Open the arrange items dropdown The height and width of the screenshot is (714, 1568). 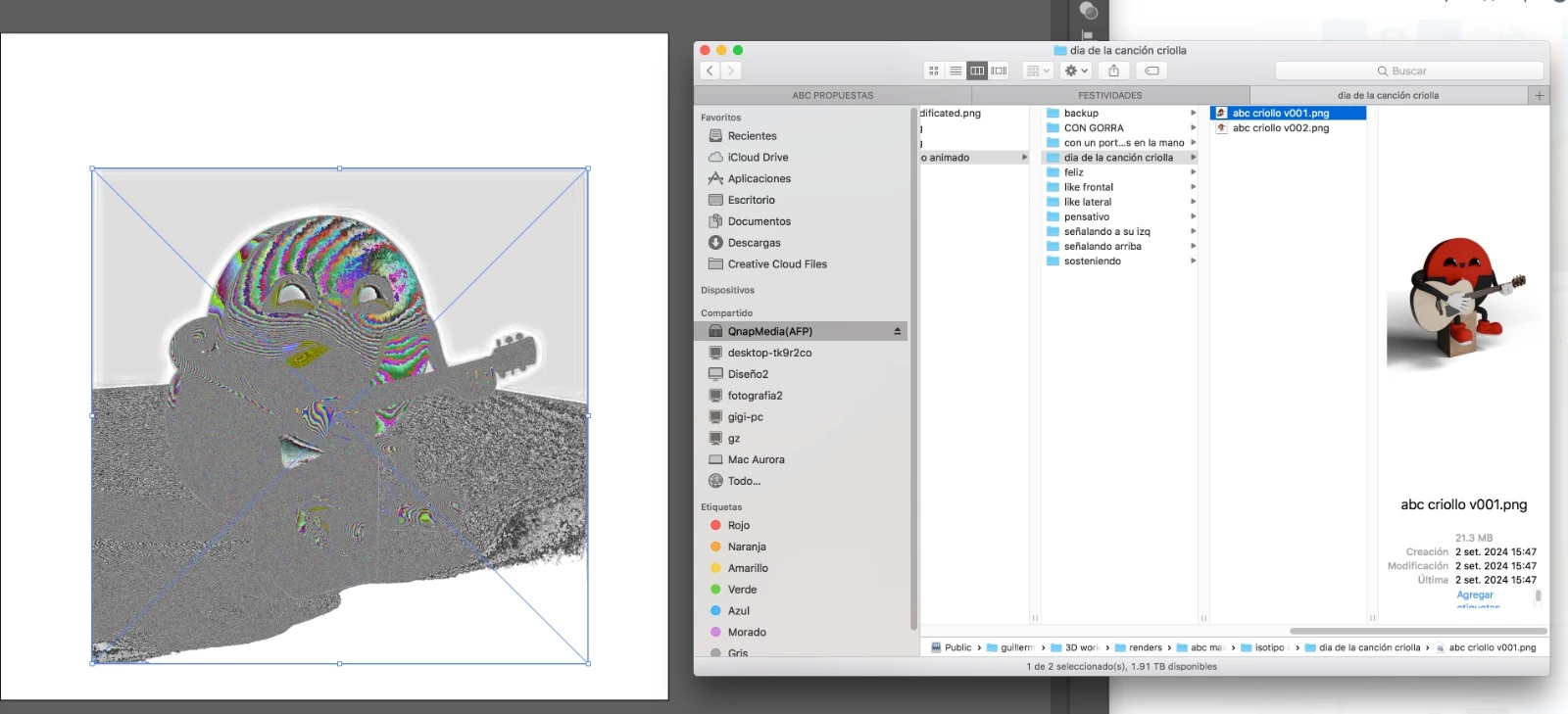coord(1038,71)
